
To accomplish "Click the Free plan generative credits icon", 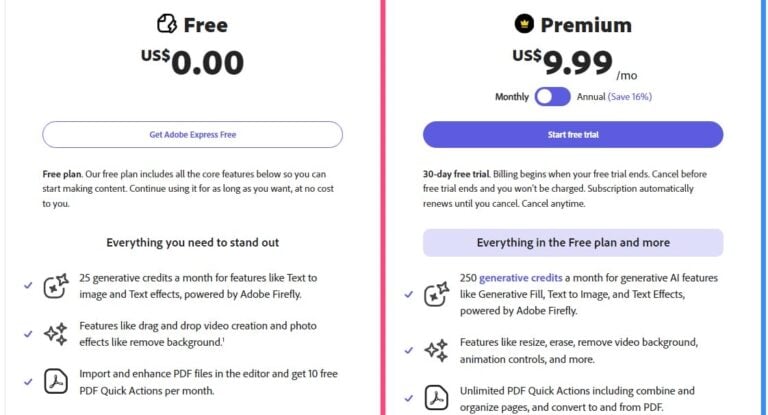I will (x=55, y=286).
